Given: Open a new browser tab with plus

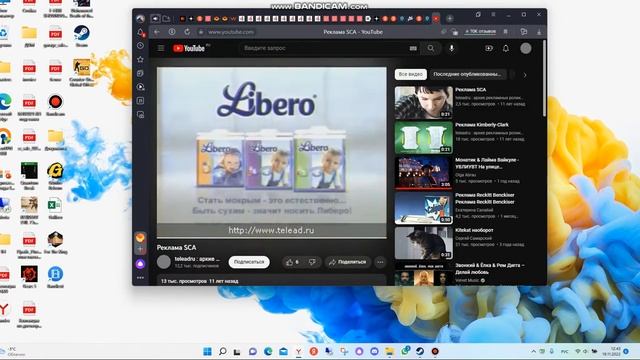Looking at the screenshot, I should point(449,18).
